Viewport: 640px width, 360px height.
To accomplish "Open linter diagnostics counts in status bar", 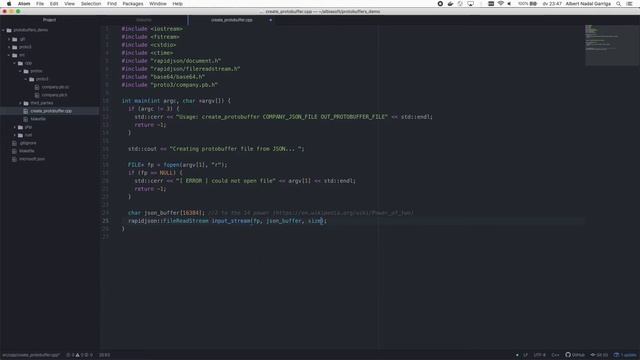I will click(x=80, y=355).
